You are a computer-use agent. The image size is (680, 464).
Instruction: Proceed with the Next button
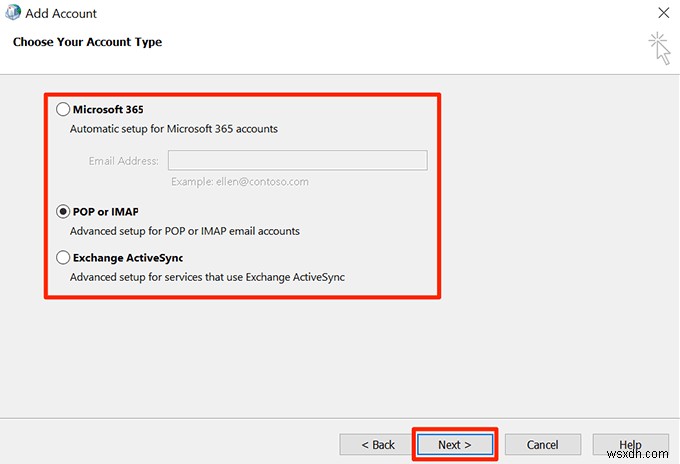(454, 444)
